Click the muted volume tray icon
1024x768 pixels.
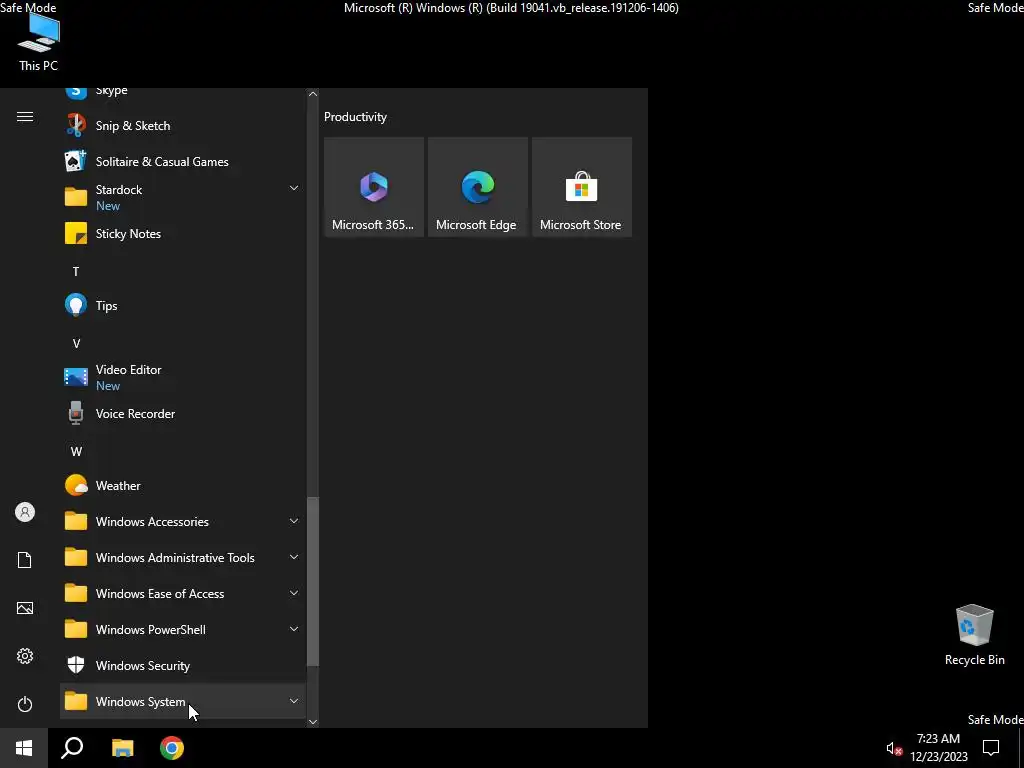point(894,748)
